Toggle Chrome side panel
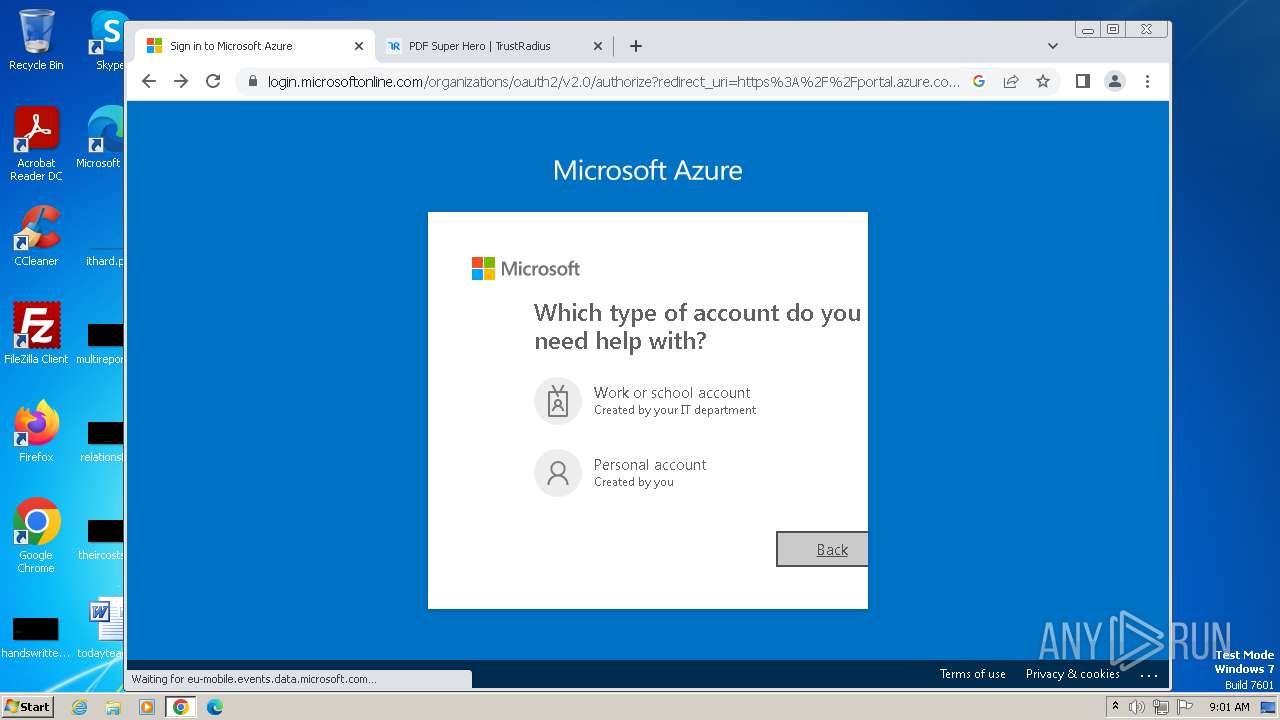The height and width of the screenshot is (720, 1280). [x=1082, y=81]
